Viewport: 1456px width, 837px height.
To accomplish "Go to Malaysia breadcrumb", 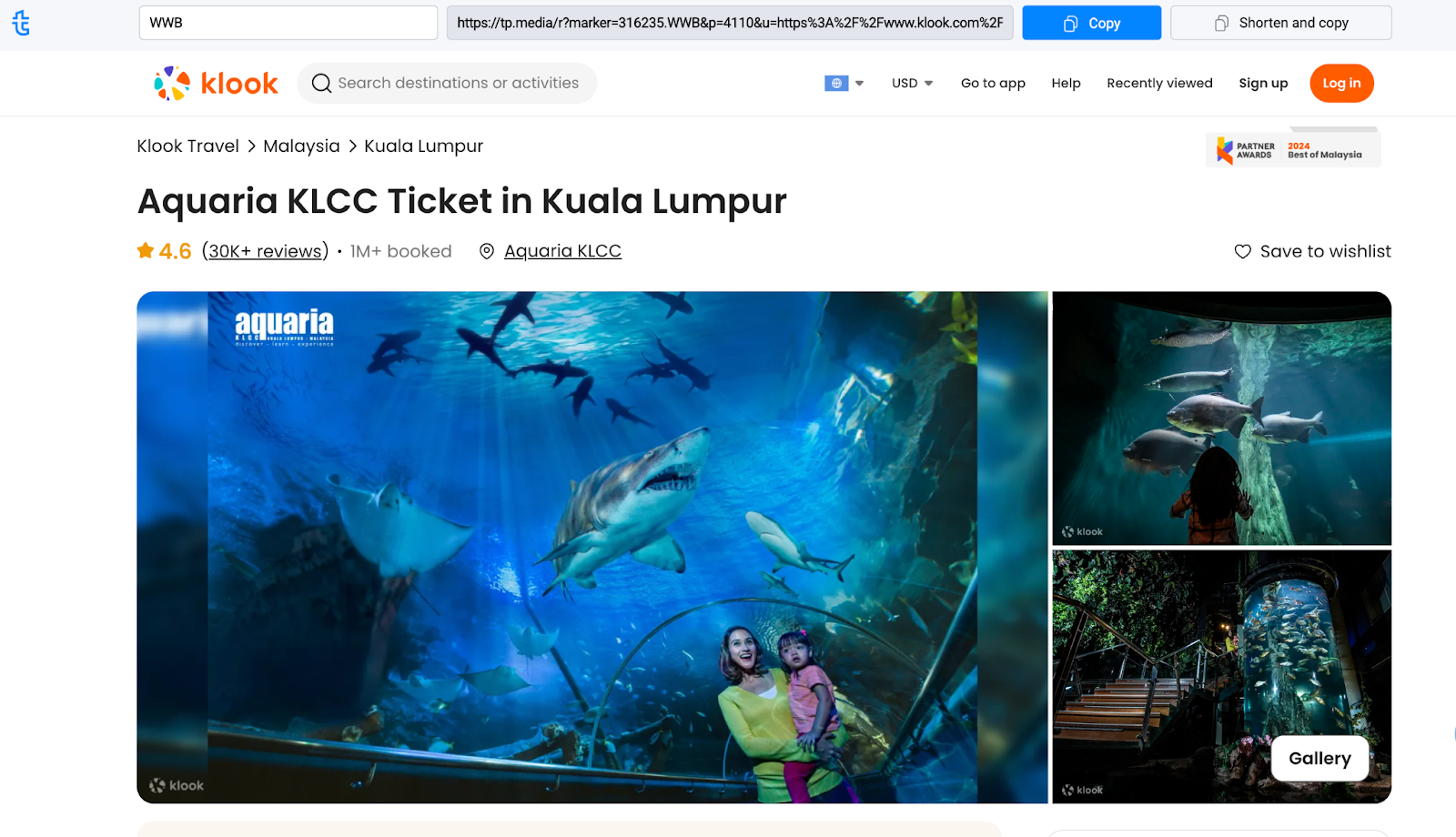I will [301, 146].
